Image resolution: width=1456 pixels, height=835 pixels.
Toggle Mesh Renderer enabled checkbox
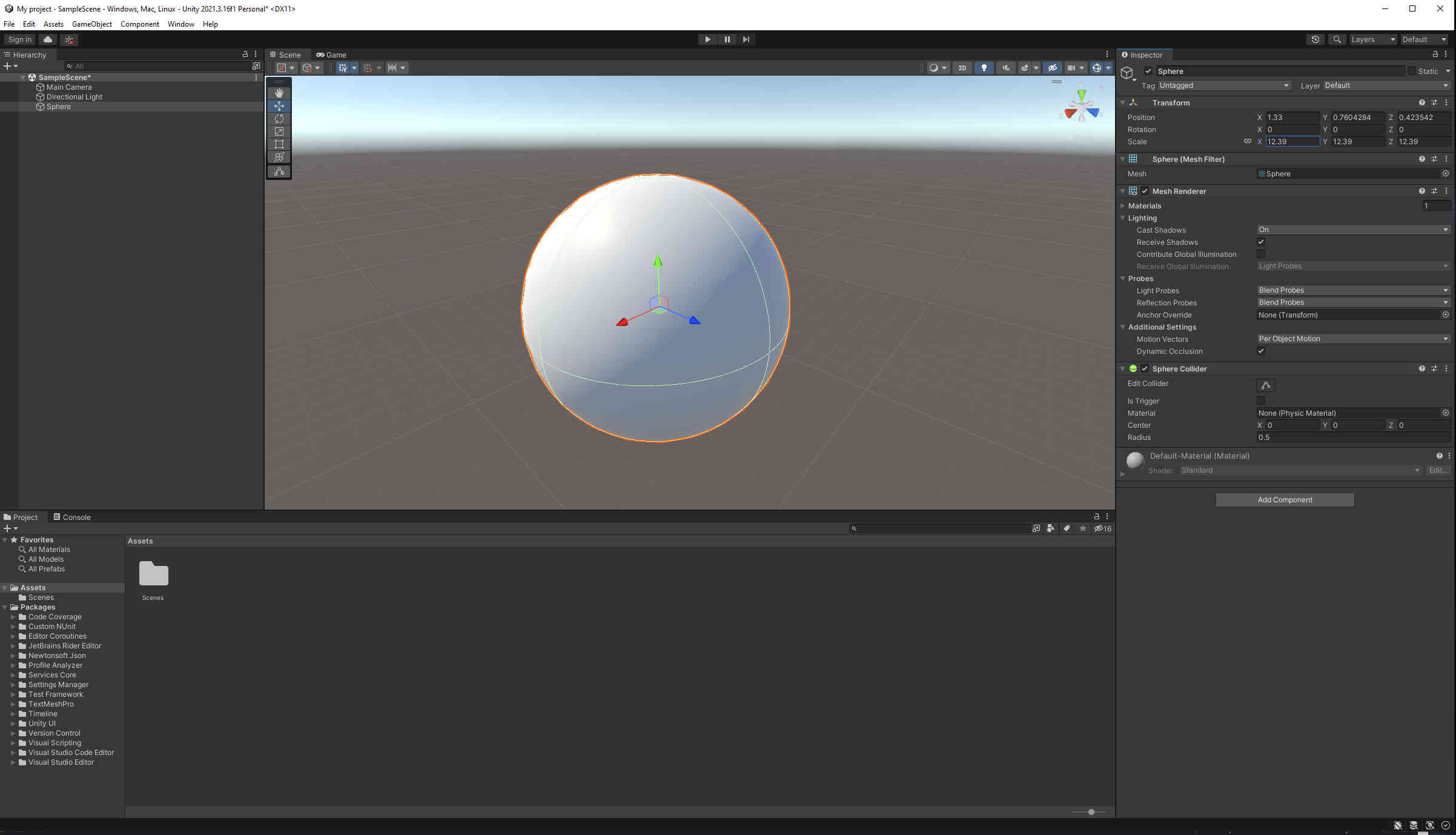click(x=1145, y=191)
